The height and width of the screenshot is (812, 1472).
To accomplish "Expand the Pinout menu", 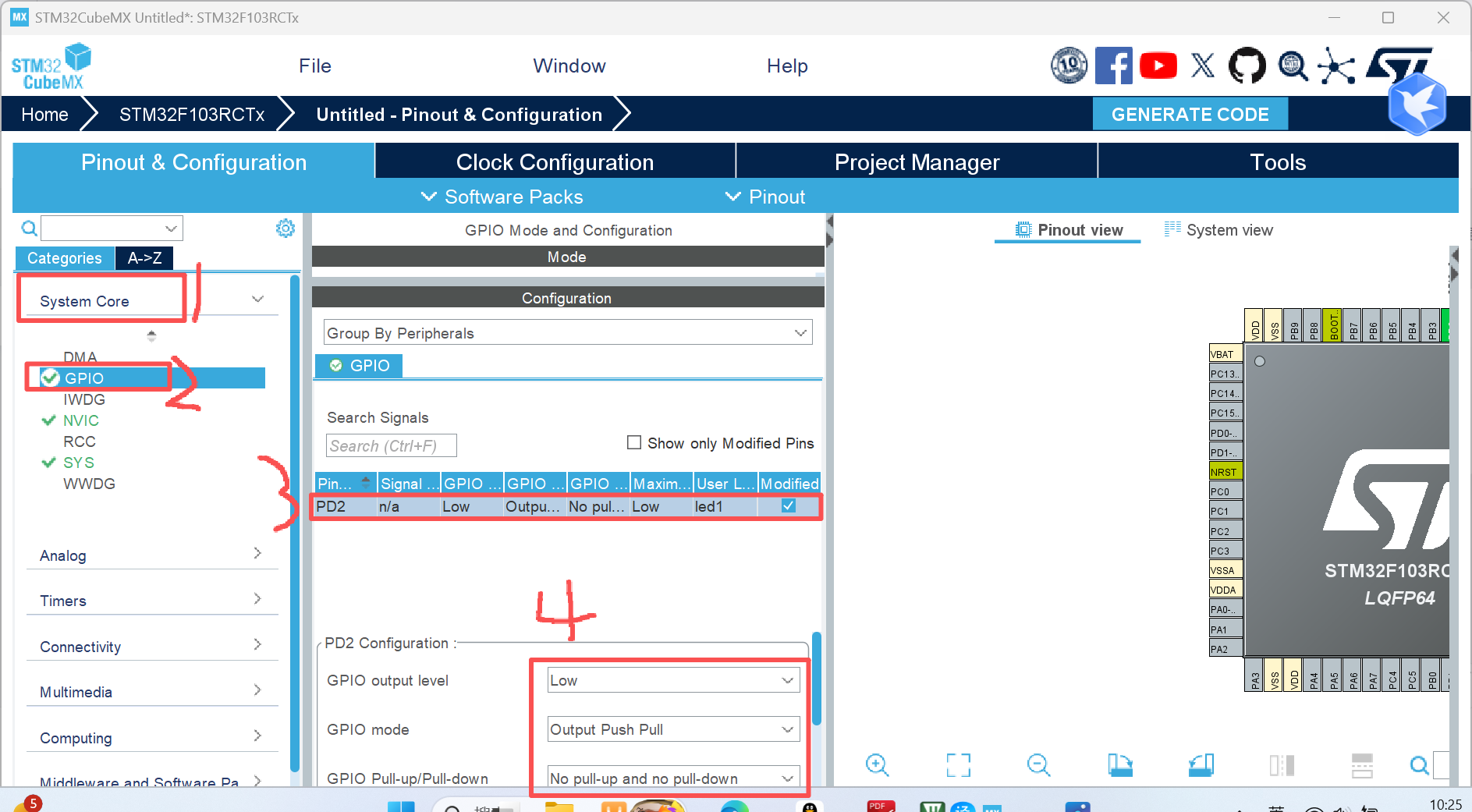I will pos(765,197).
